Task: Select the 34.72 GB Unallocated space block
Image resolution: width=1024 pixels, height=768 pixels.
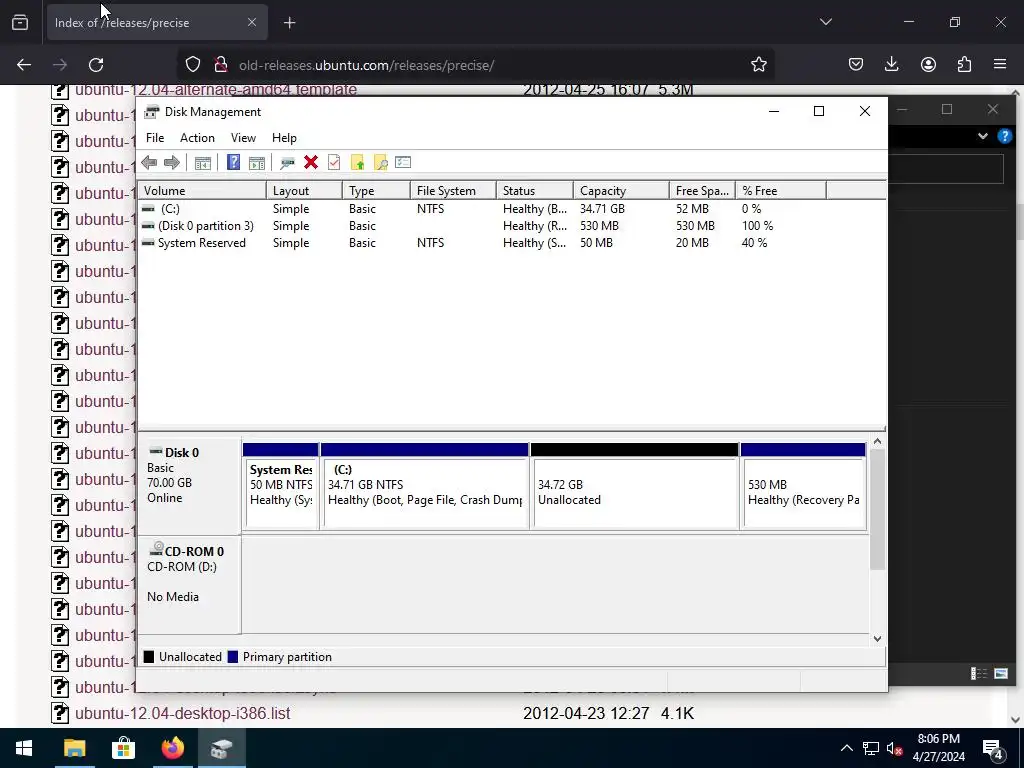Action: tap(635, 487)
